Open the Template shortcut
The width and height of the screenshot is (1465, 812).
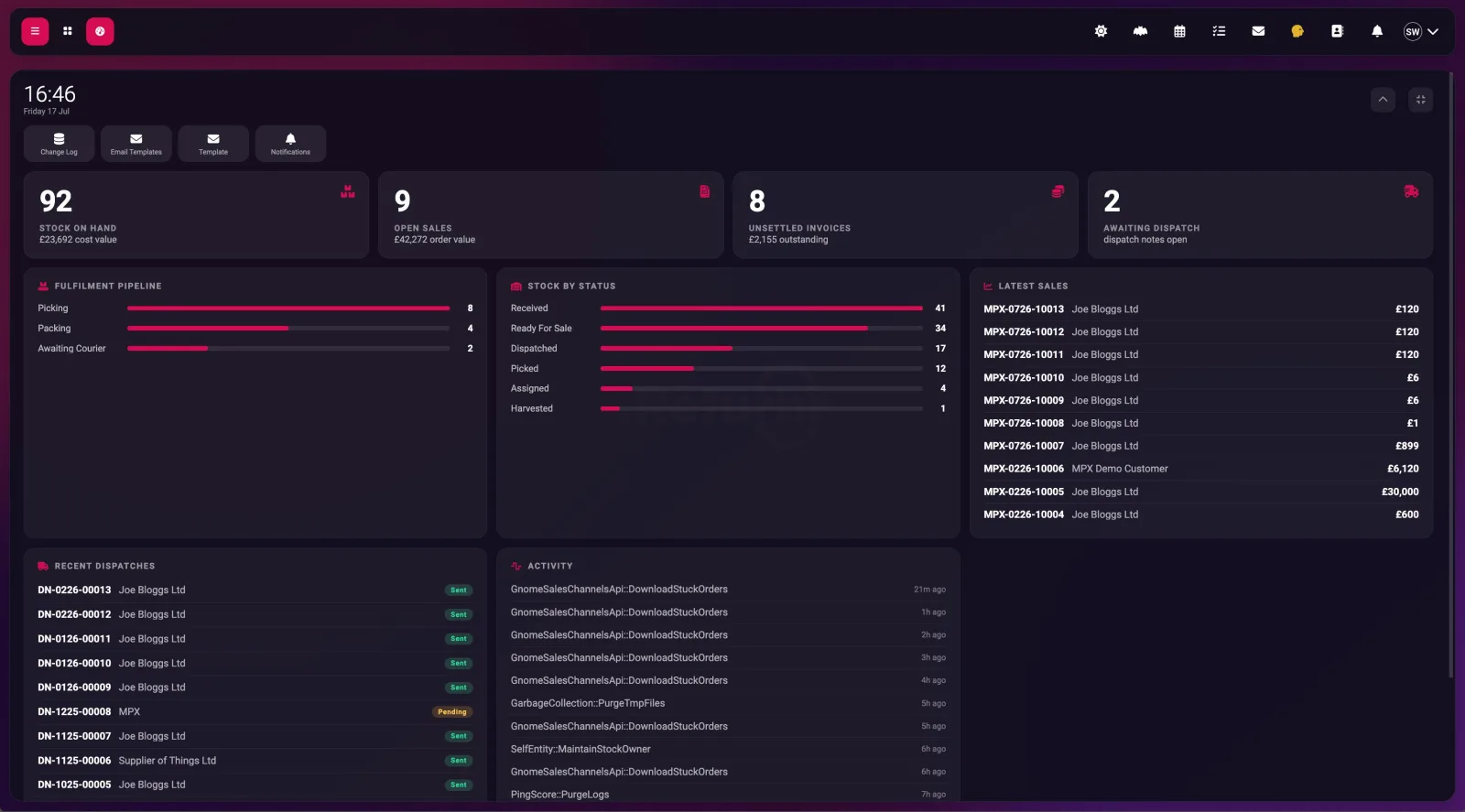click(213, 144)
